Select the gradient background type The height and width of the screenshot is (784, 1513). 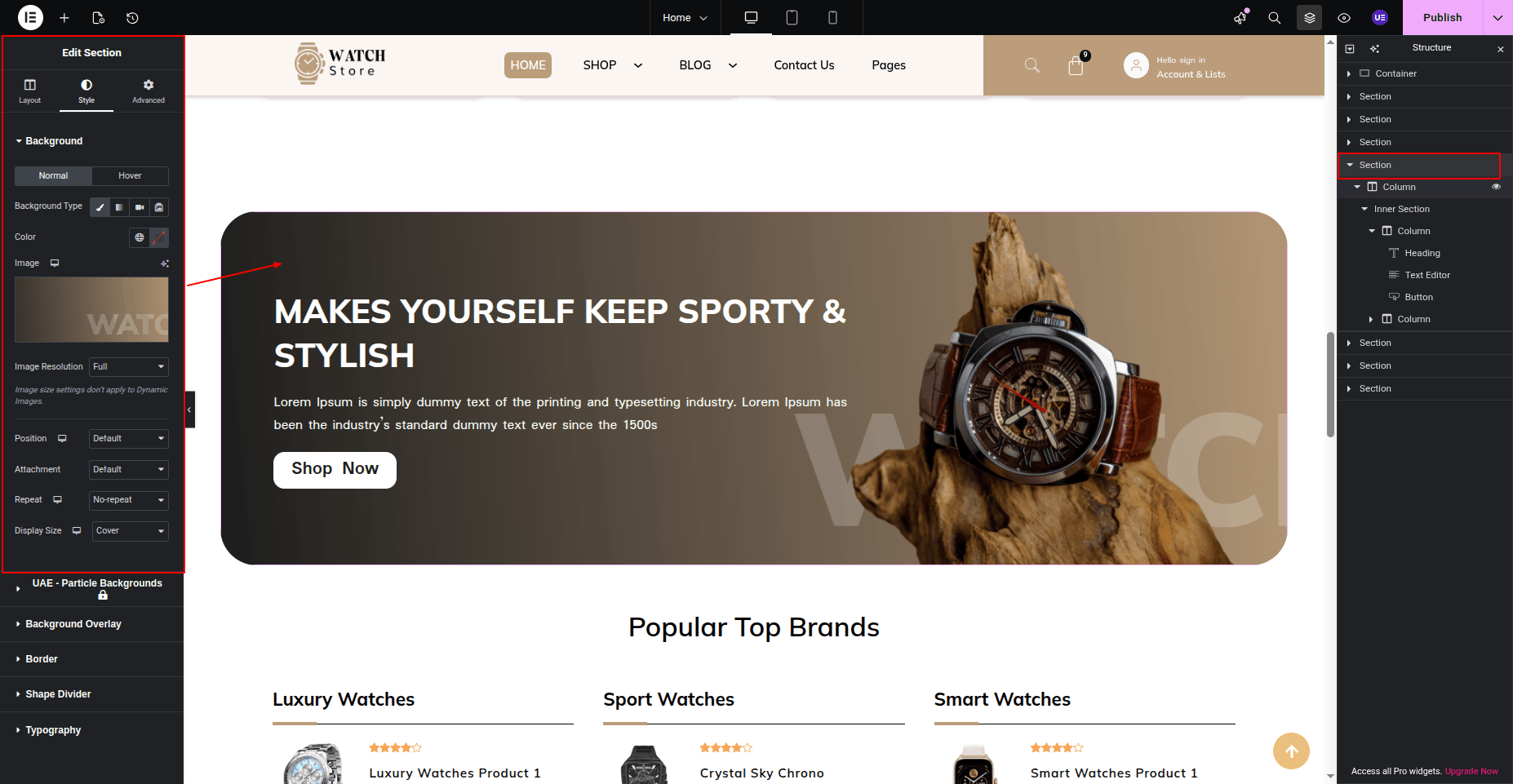[x=119, y=207]
